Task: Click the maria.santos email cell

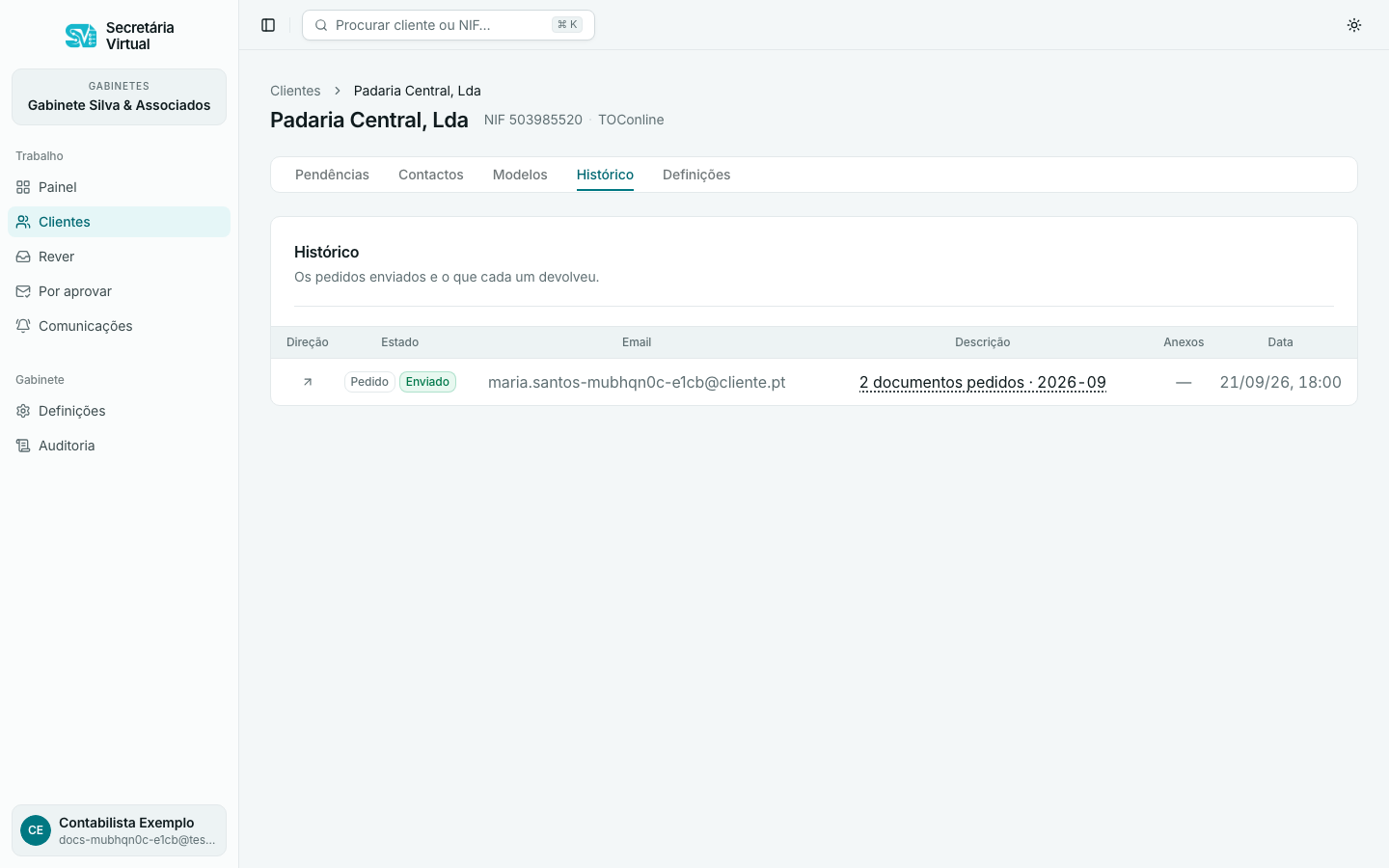Action: pos(637,382)
